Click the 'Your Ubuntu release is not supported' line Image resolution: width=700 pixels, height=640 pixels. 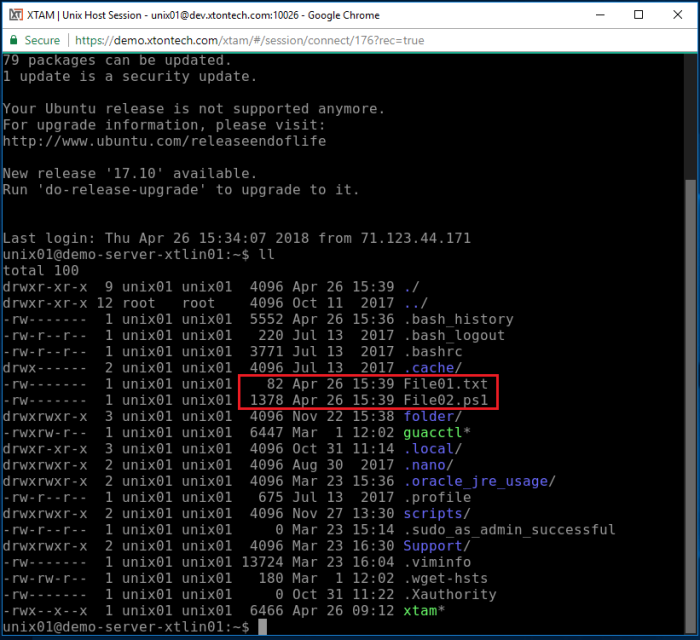(x=194, y=108)
